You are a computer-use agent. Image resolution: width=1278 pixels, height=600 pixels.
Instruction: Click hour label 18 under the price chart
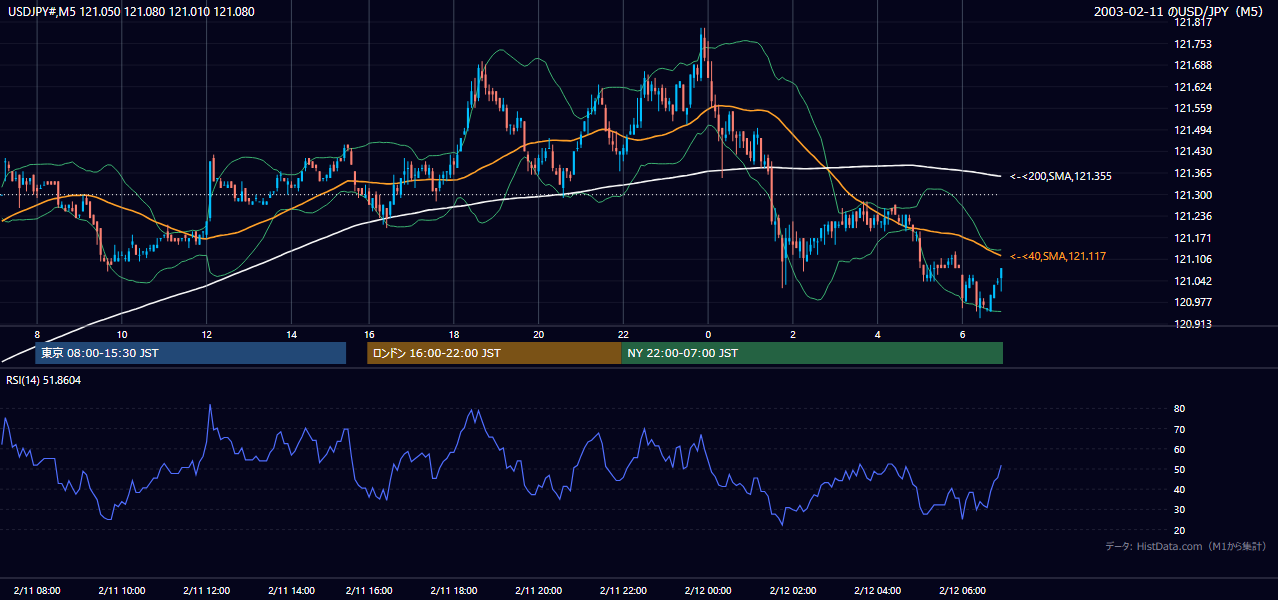454,334
